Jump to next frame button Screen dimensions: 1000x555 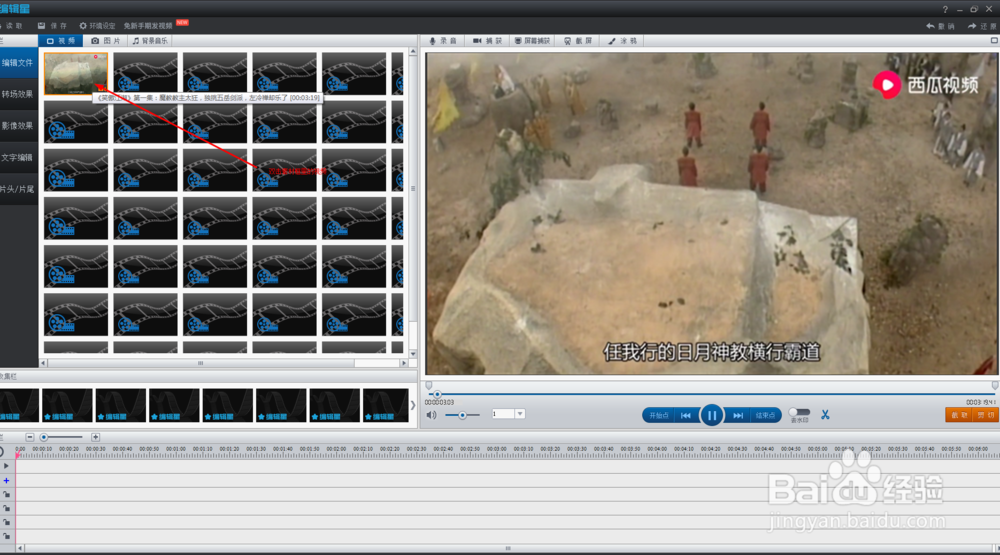tap(738, 415)
